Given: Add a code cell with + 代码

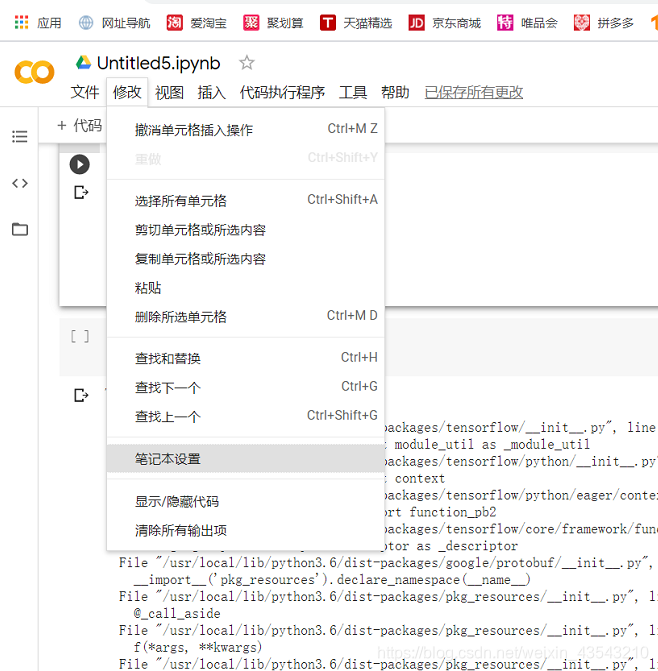Looking at the screenshot, I should [x=80, y=125].
